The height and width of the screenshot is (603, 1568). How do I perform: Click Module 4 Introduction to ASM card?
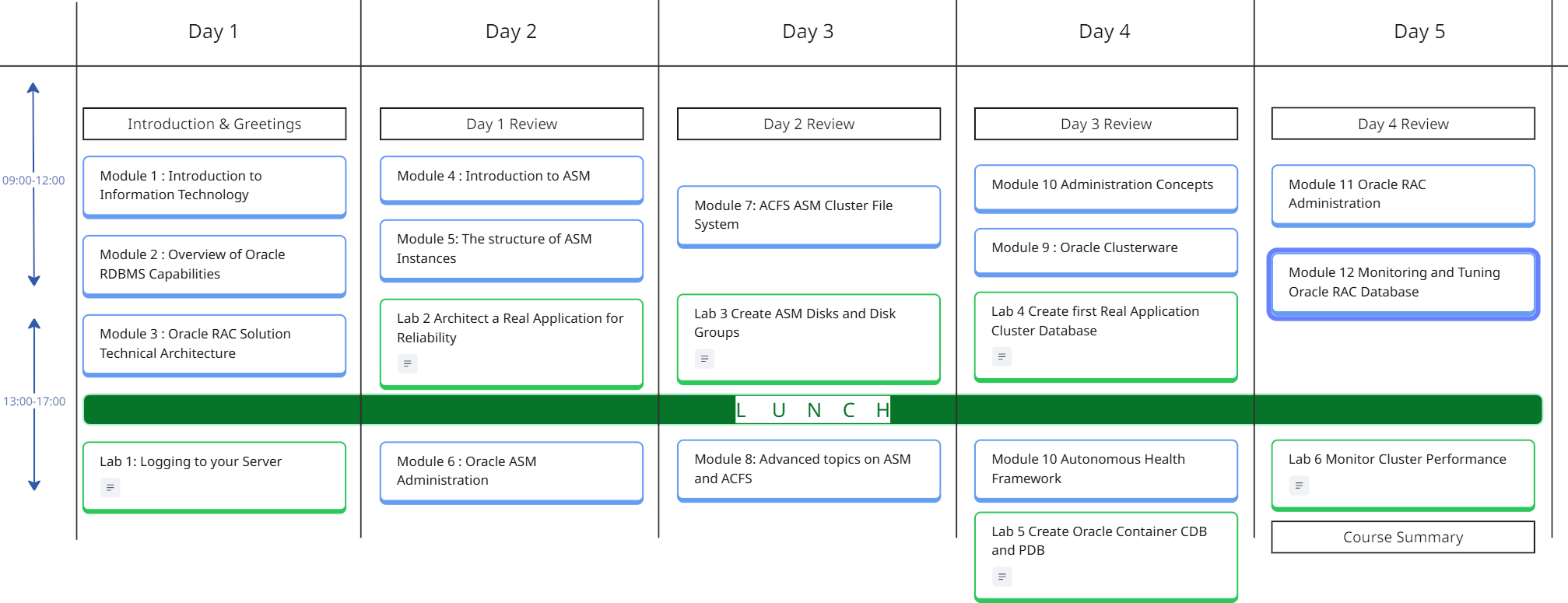(511, 178)
